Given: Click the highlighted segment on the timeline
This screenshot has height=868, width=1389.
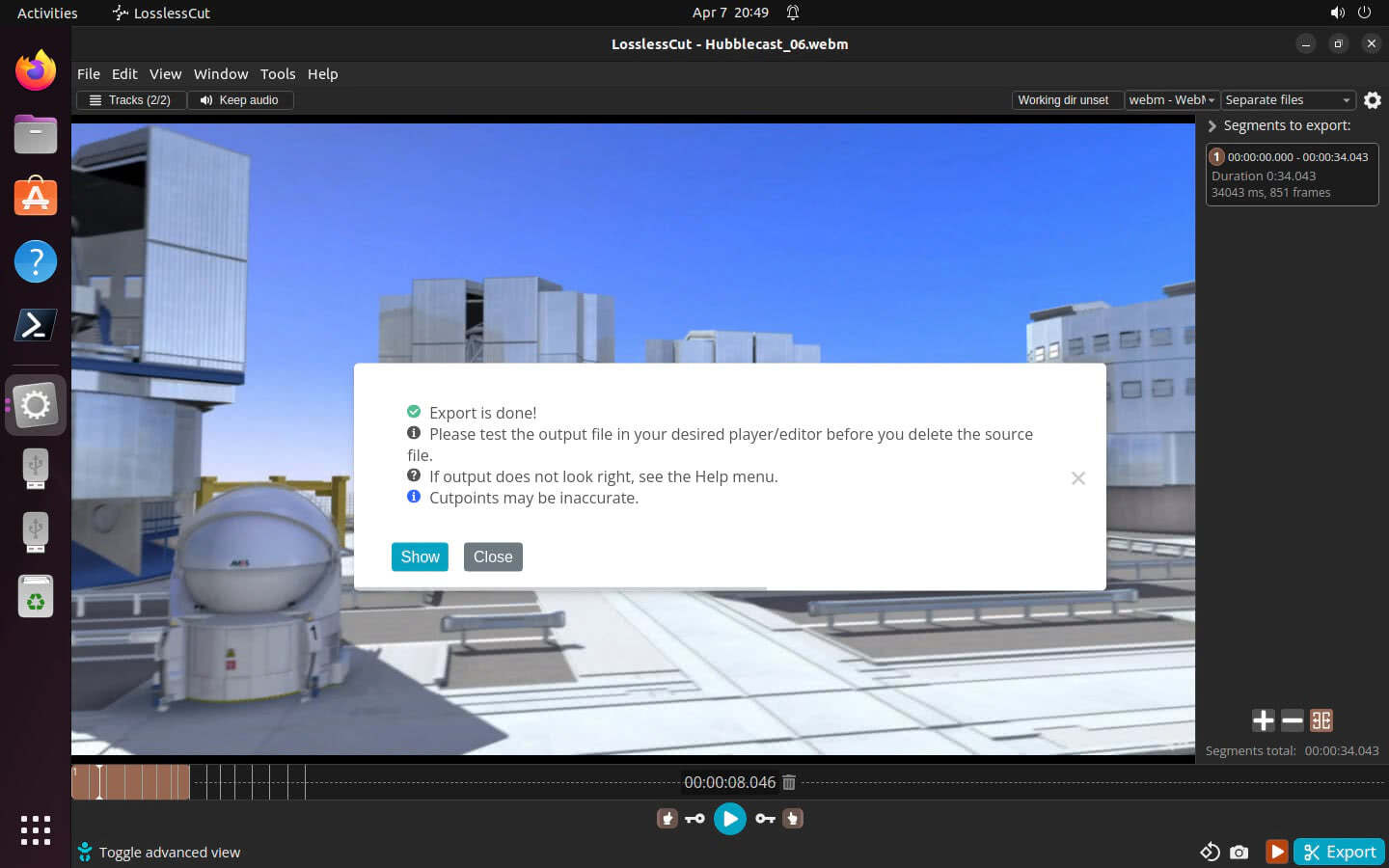Looking at the screenshot, I should click(130, 782).
